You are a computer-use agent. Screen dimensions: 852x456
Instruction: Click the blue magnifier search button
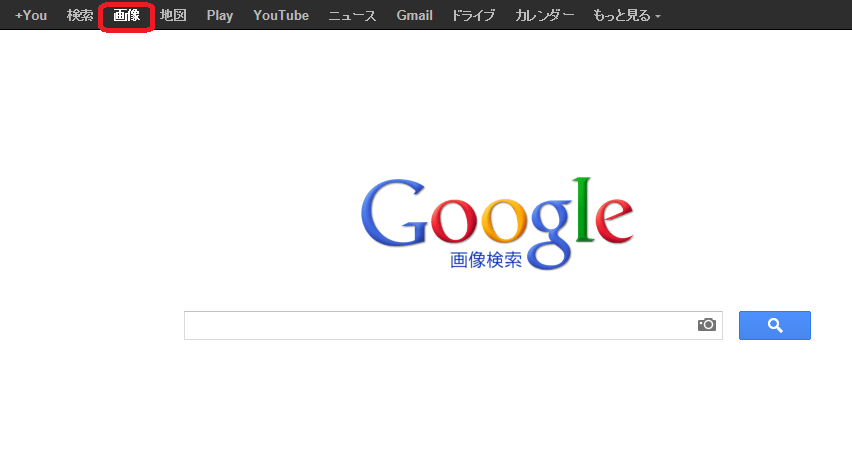pyautogui.click(x=775, y=326)
